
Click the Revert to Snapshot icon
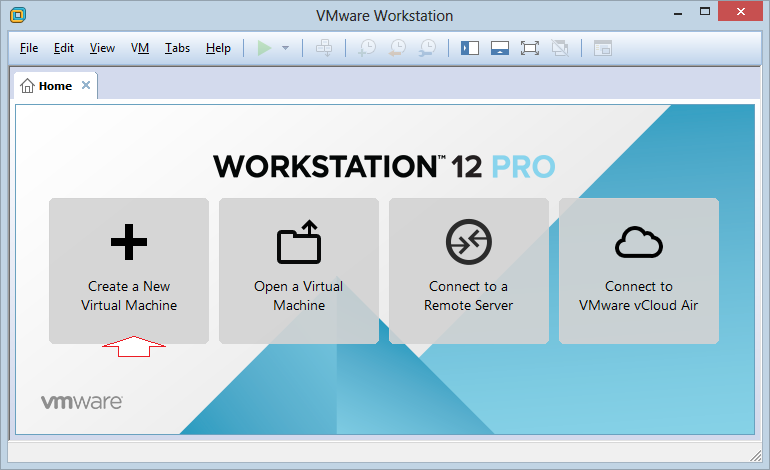click(397, 48)
